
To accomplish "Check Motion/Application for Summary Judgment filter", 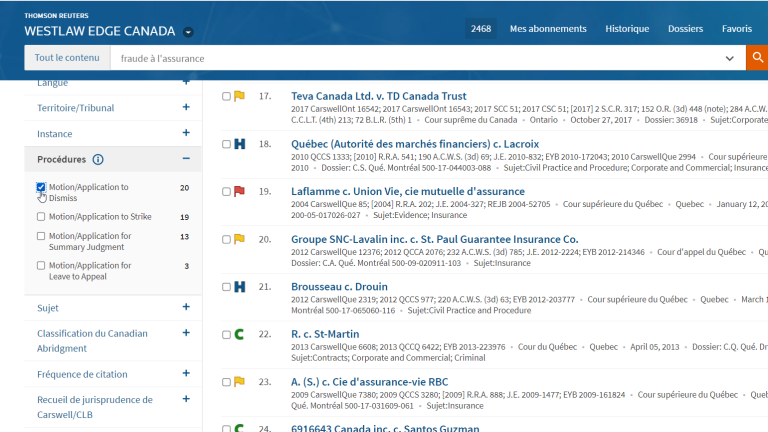I will coord(41,236).
